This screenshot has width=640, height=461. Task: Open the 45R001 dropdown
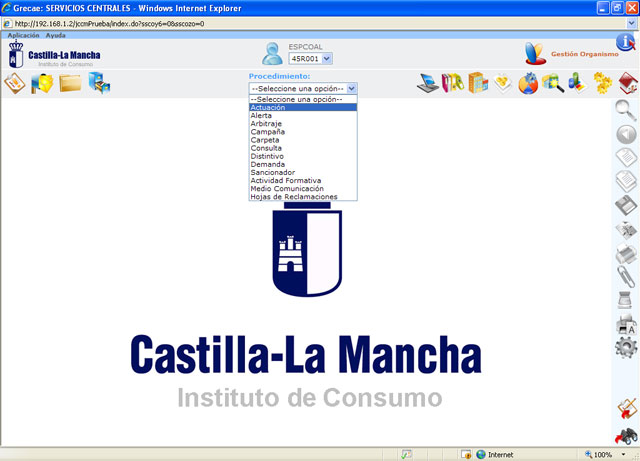click(x=310, y=58)
